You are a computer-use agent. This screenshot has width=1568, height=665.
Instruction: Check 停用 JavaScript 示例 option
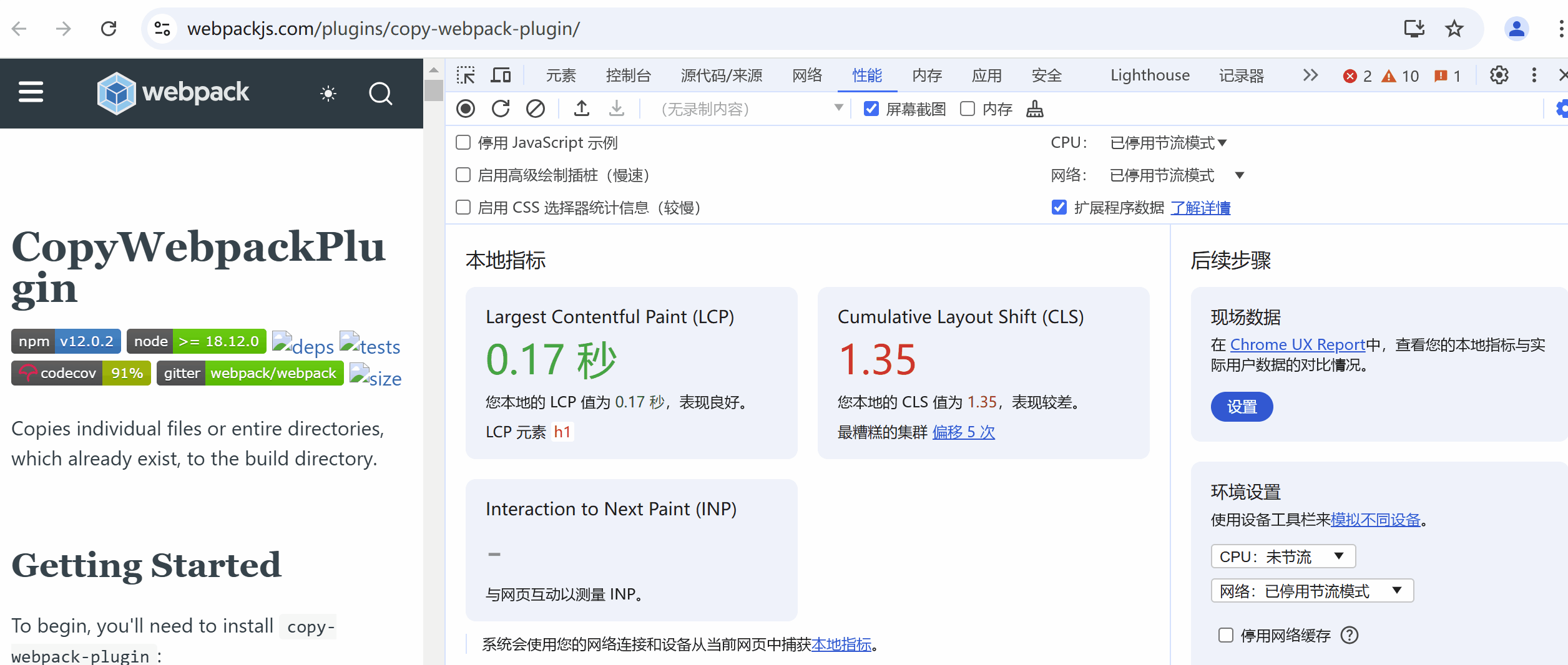463,143
